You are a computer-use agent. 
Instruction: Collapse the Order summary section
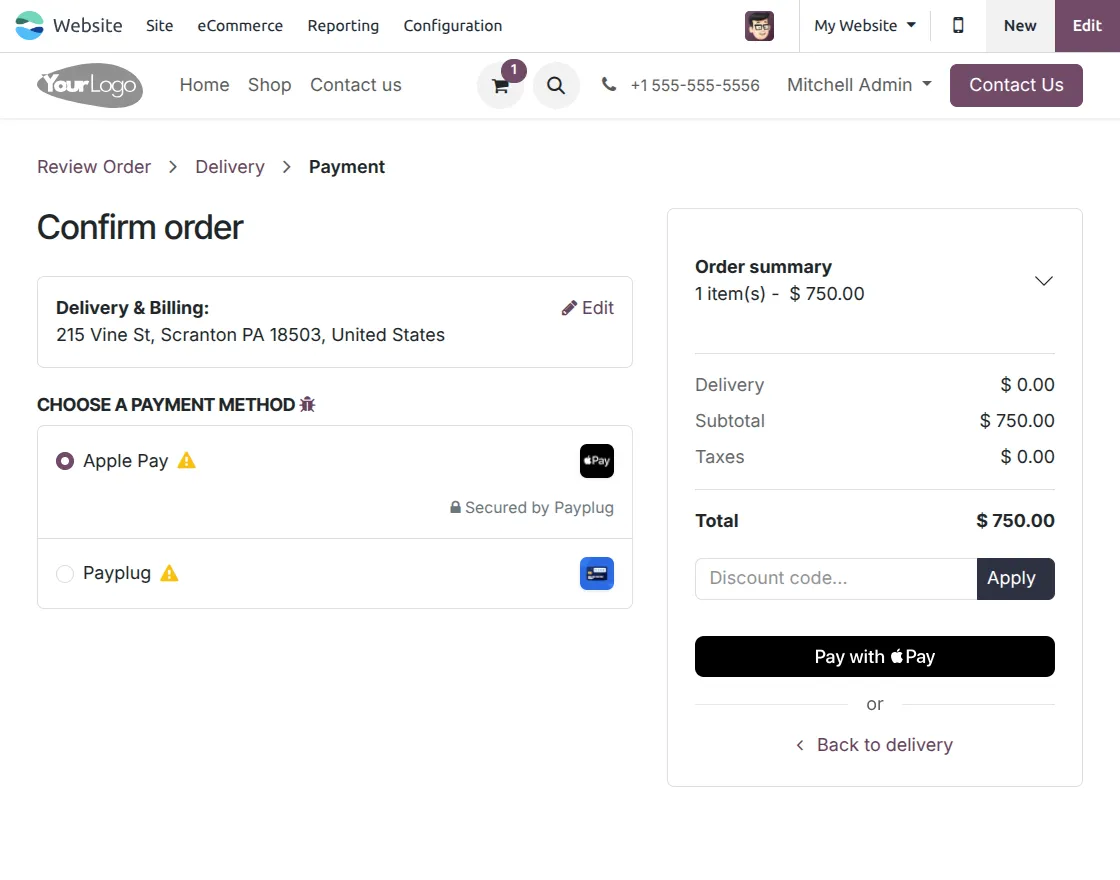point(1043,281)
